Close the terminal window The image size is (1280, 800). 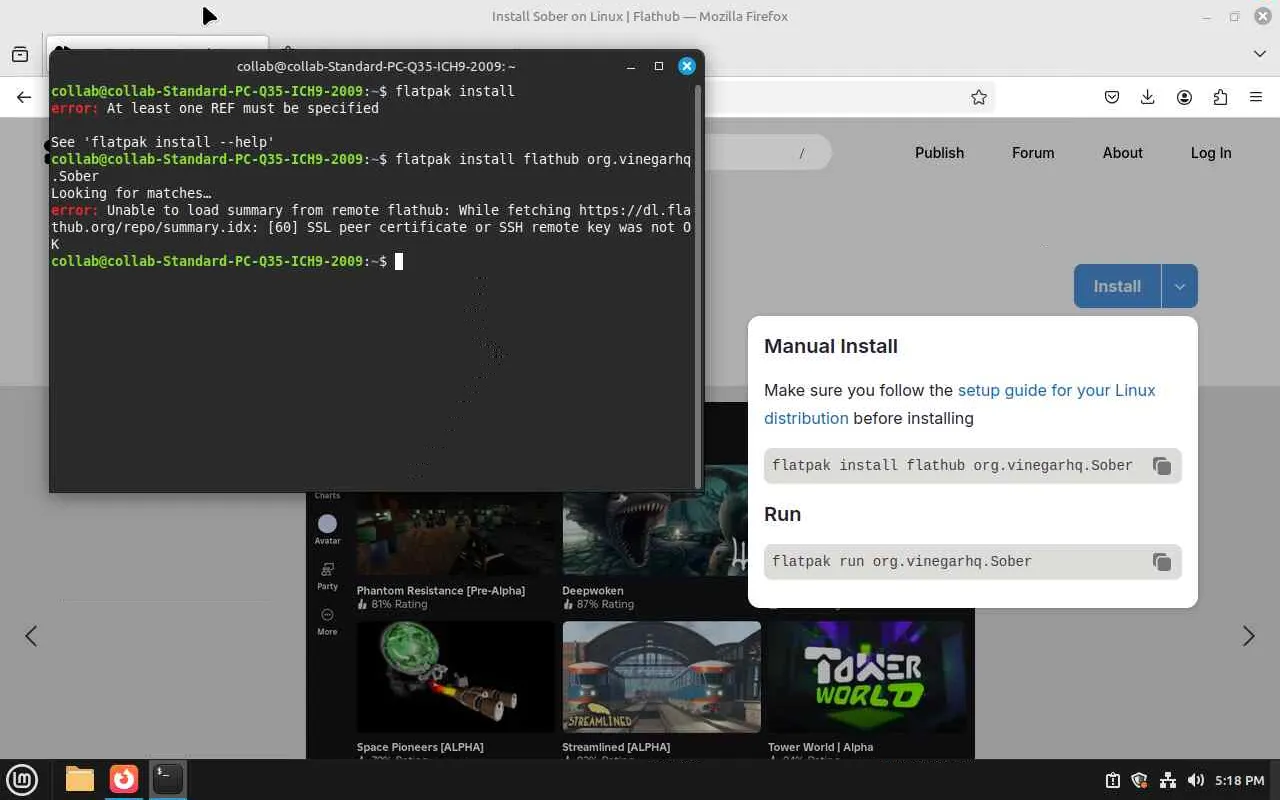[x=687, y=67]
